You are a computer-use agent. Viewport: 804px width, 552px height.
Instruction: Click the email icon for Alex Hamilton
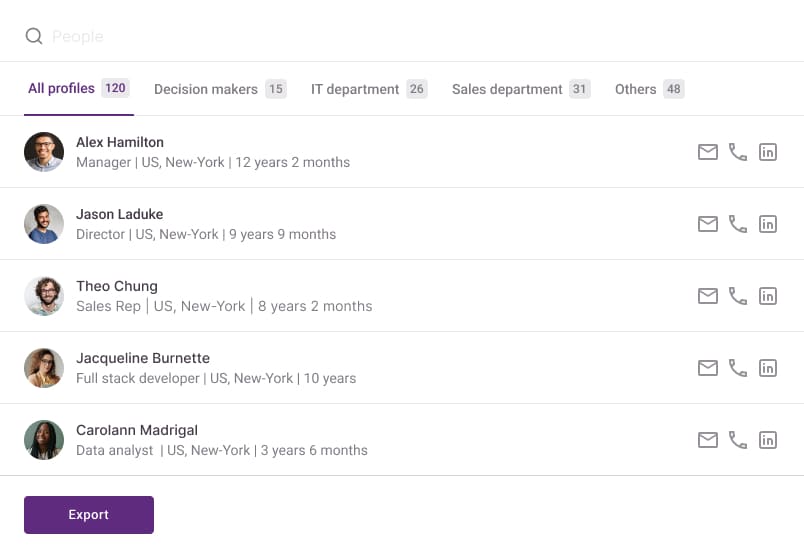pyautogui.click(x=708, y=152)
